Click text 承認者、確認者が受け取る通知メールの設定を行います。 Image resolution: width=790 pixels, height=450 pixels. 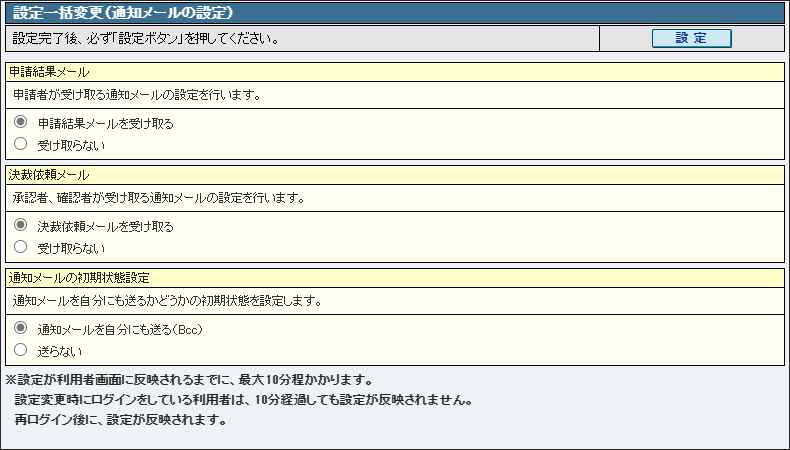159,198
